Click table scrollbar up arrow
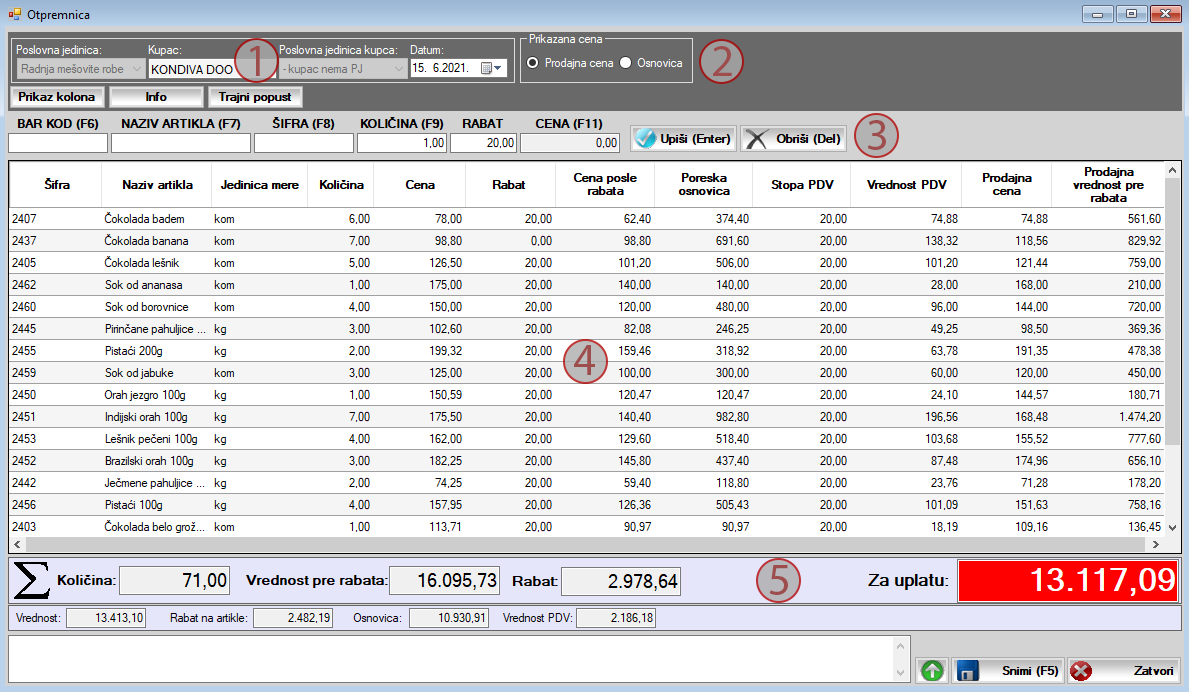1189x692 pixels. [1172, 170]
